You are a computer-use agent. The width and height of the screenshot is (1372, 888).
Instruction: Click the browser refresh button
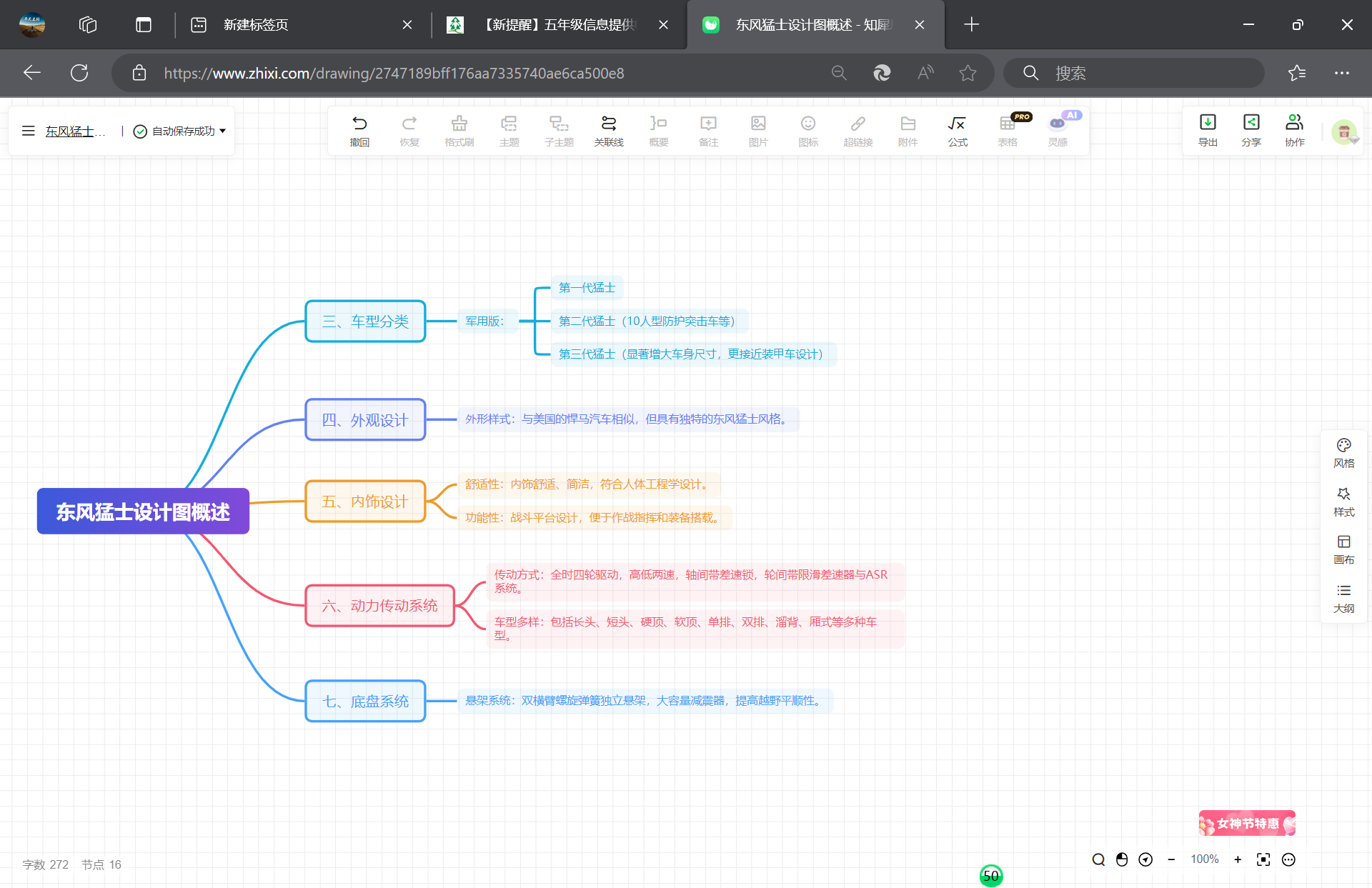point(79,73)
